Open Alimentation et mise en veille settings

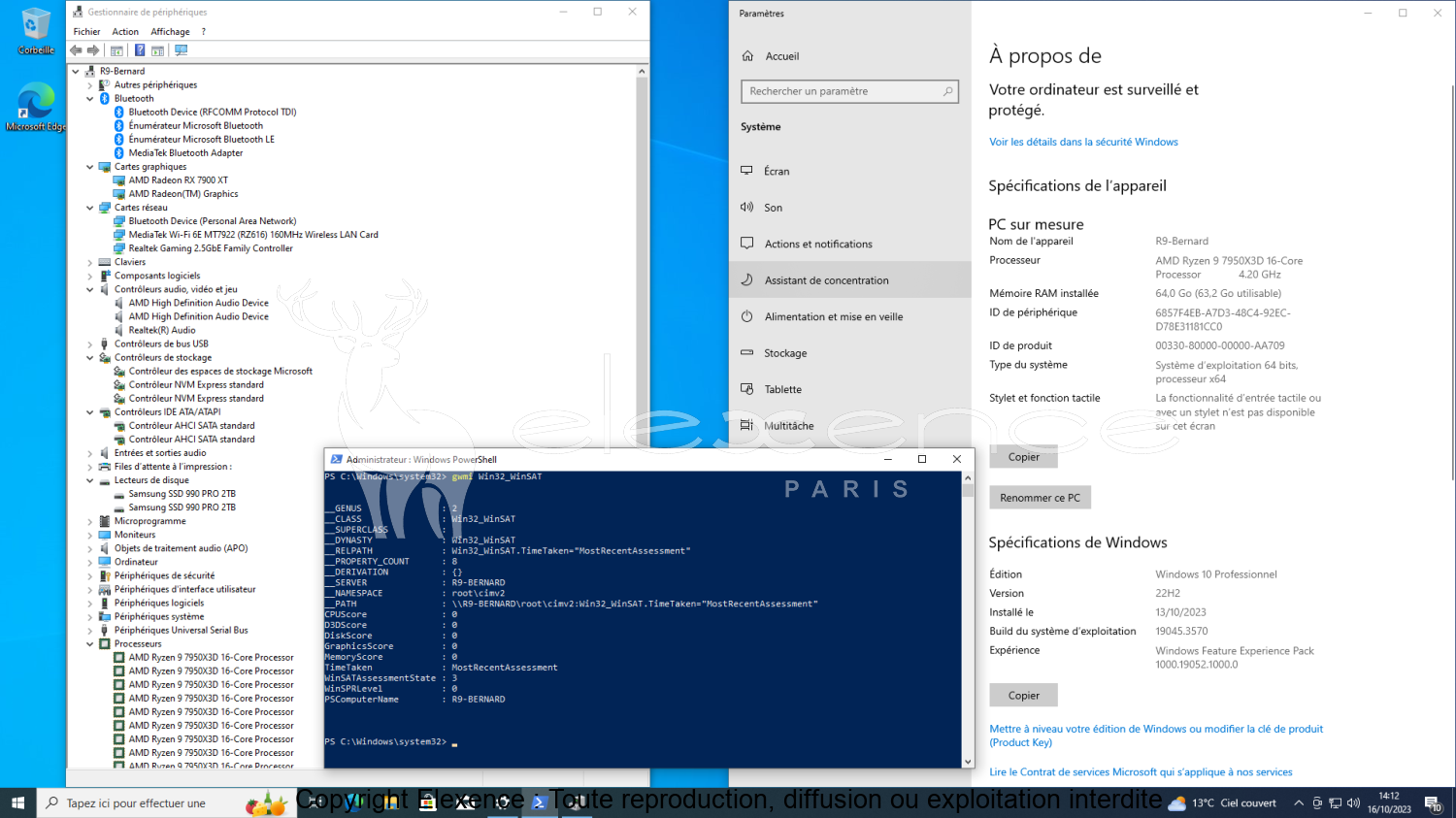[x=849, y=316]
